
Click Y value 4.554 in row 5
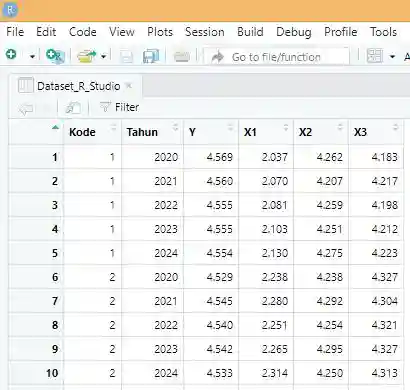pos(219,253)
